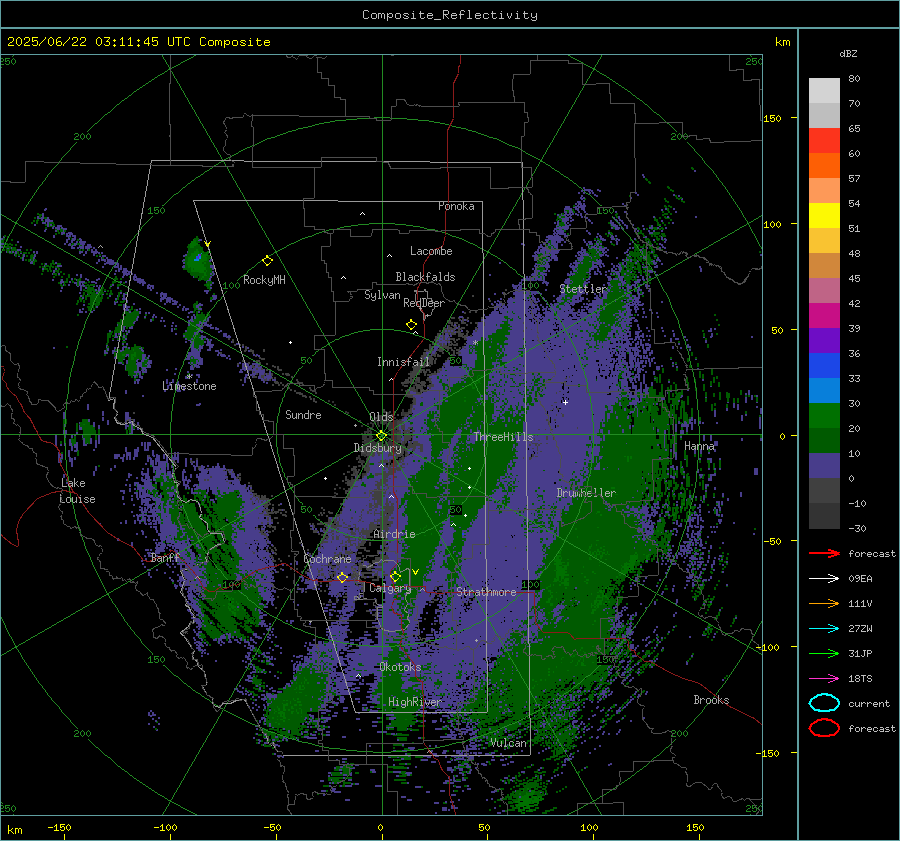Click the Strathmore town label

(x=486, y=592)
